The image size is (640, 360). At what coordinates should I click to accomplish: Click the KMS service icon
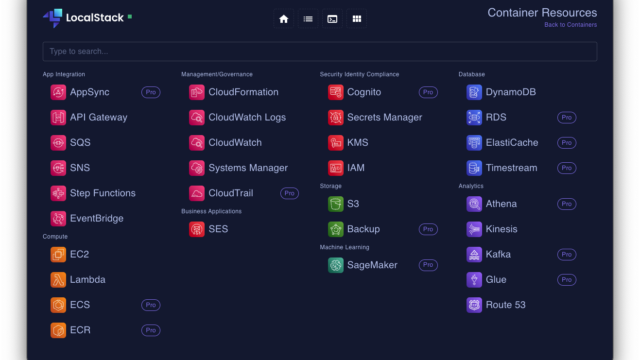click(x=336, y=143)
